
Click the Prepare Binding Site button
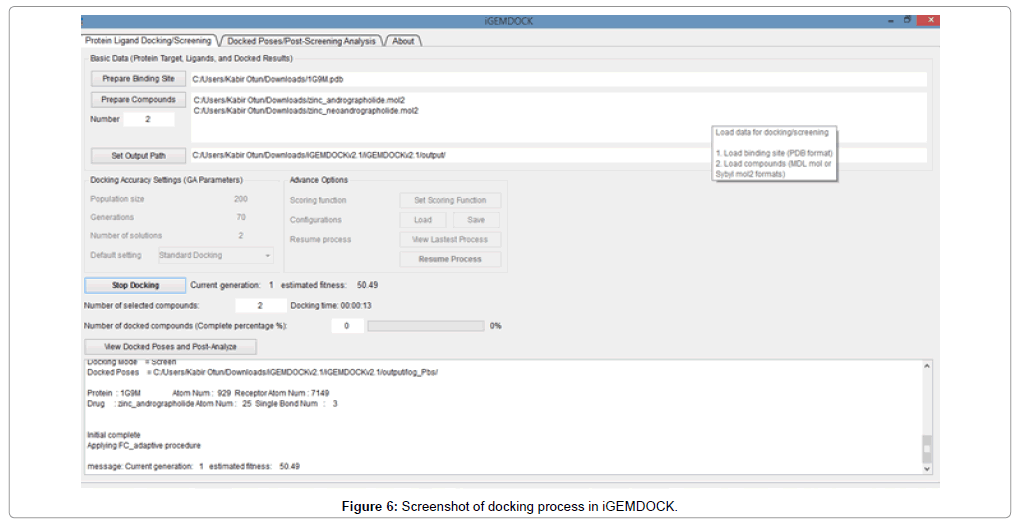click(138, 78)
